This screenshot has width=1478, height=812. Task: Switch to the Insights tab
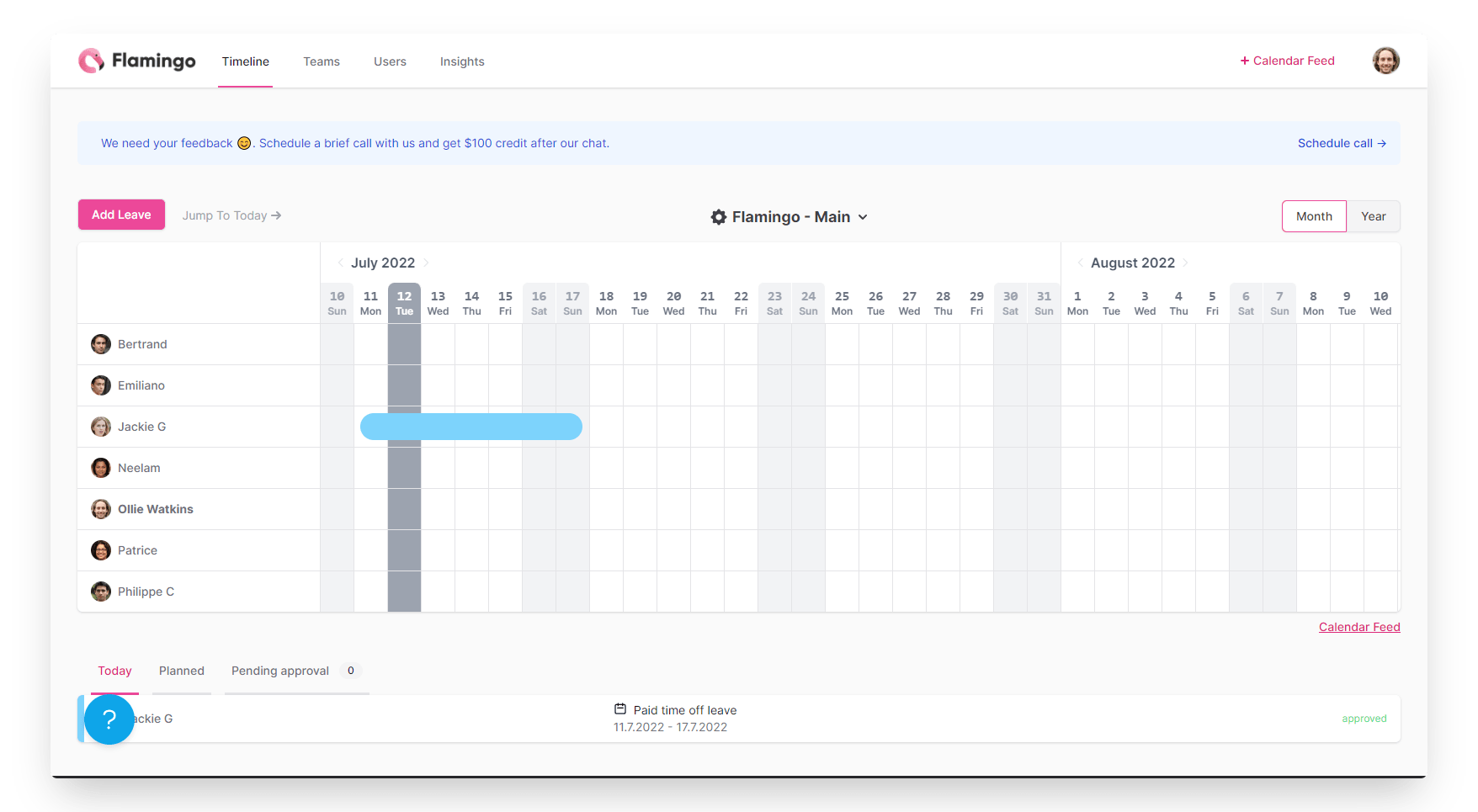(462, 61)
